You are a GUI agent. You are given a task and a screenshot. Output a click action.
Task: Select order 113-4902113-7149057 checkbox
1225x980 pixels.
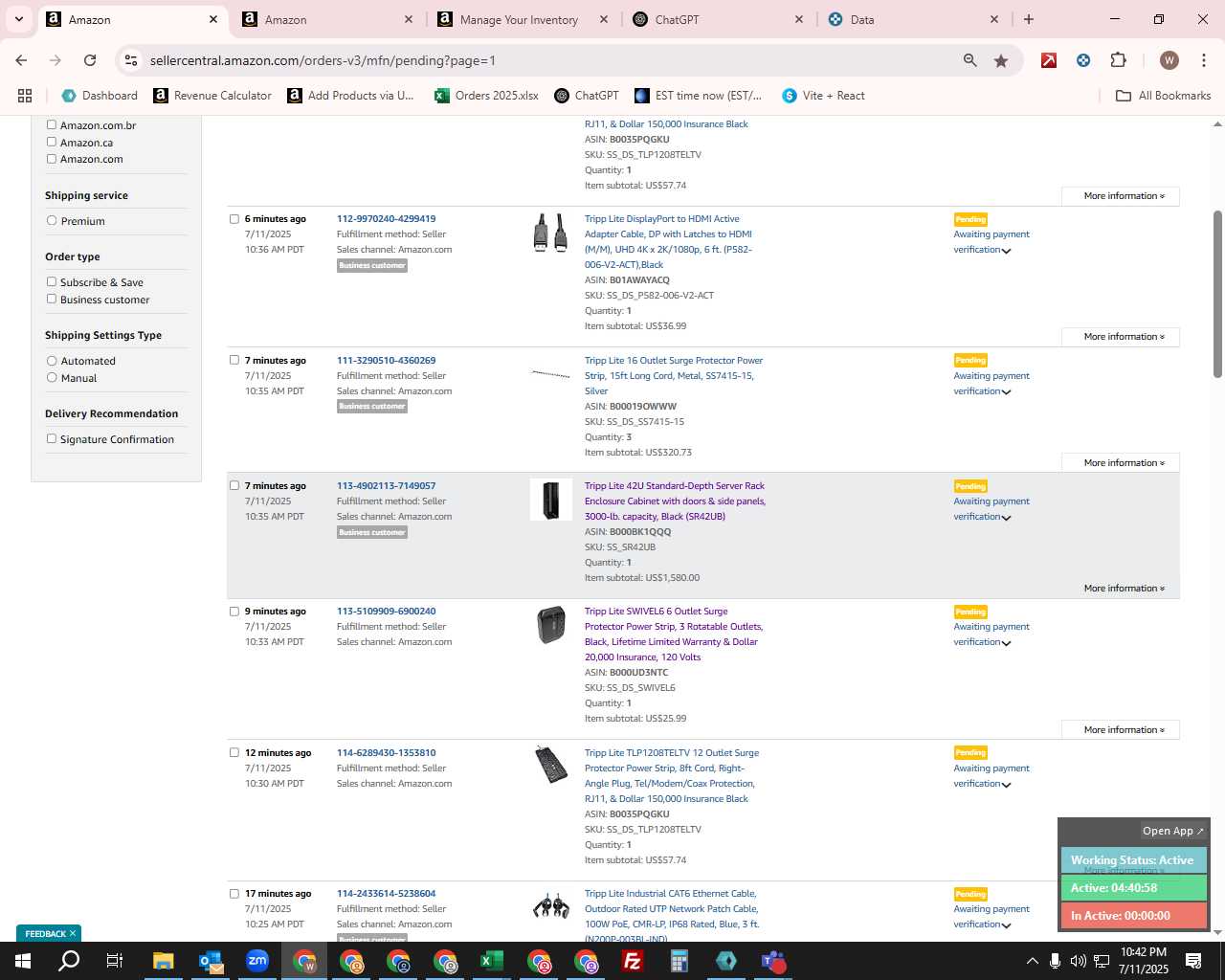click(234, 485)
